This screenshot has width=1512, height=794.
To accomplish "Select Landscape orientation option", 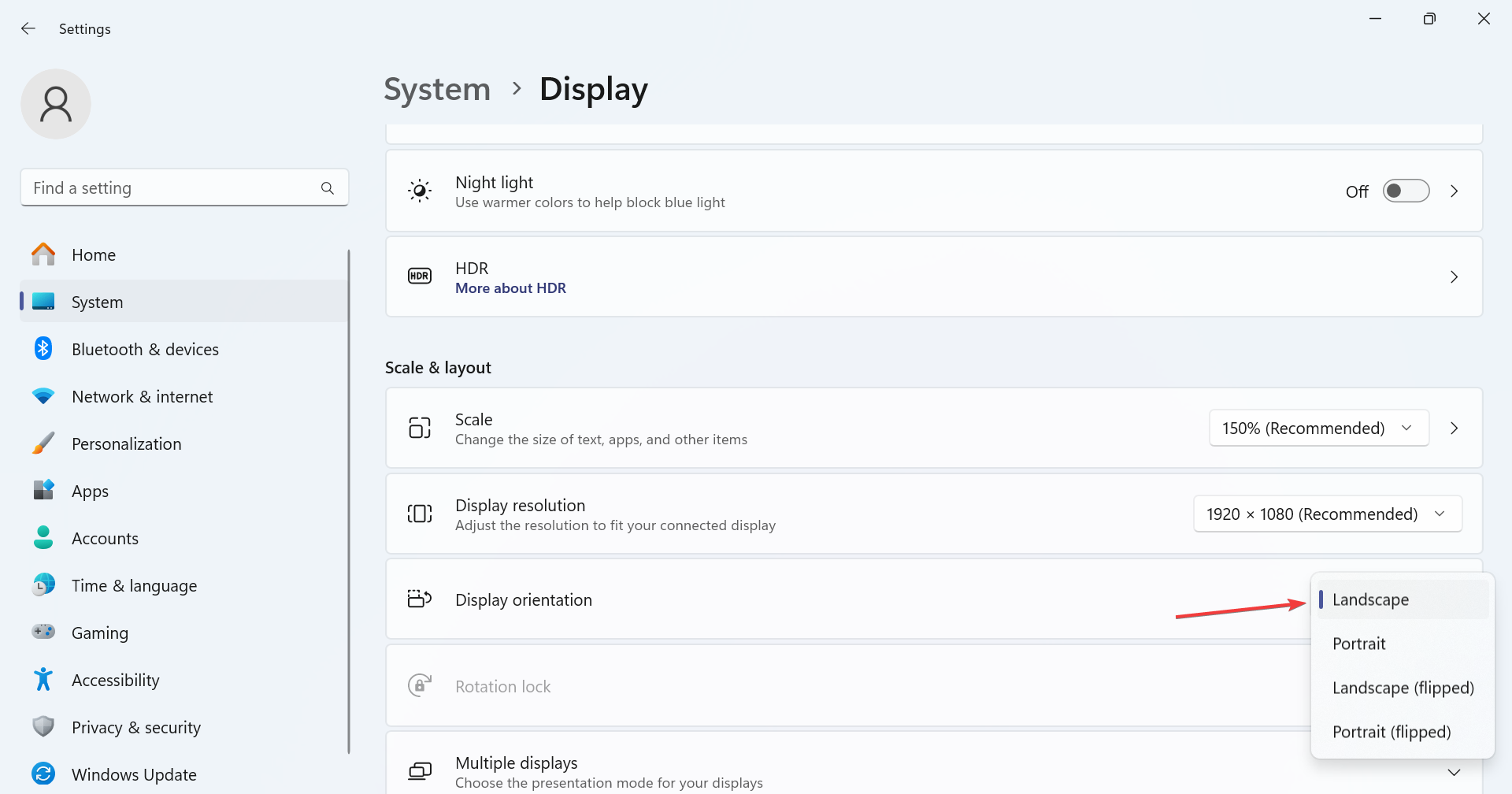I will tap(1403, 599).
